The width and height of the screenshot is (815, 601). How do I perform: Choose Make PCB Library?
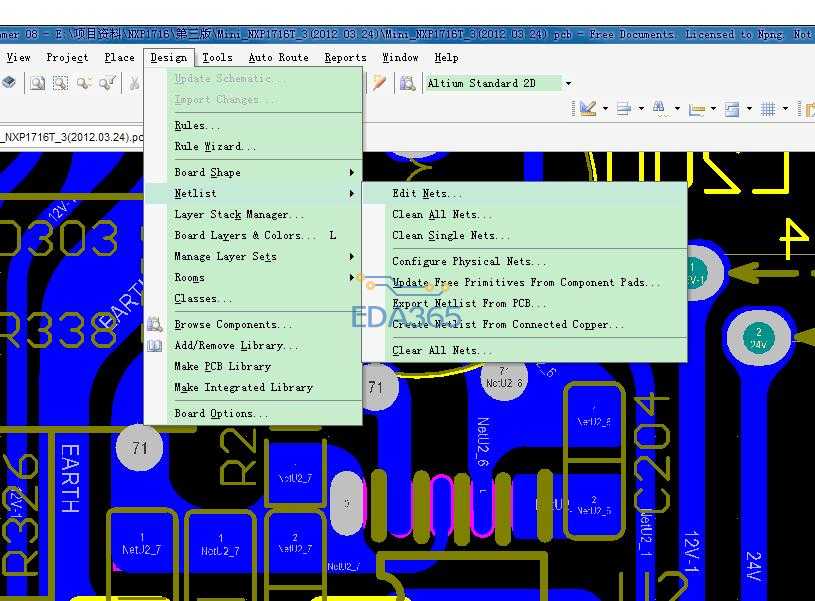(x=254, y=366)
